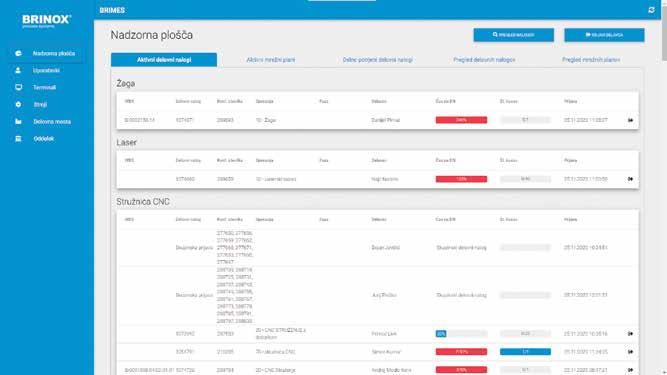
Task: Click the Uporabniki user icon
Action: click(x=18, y=71)
